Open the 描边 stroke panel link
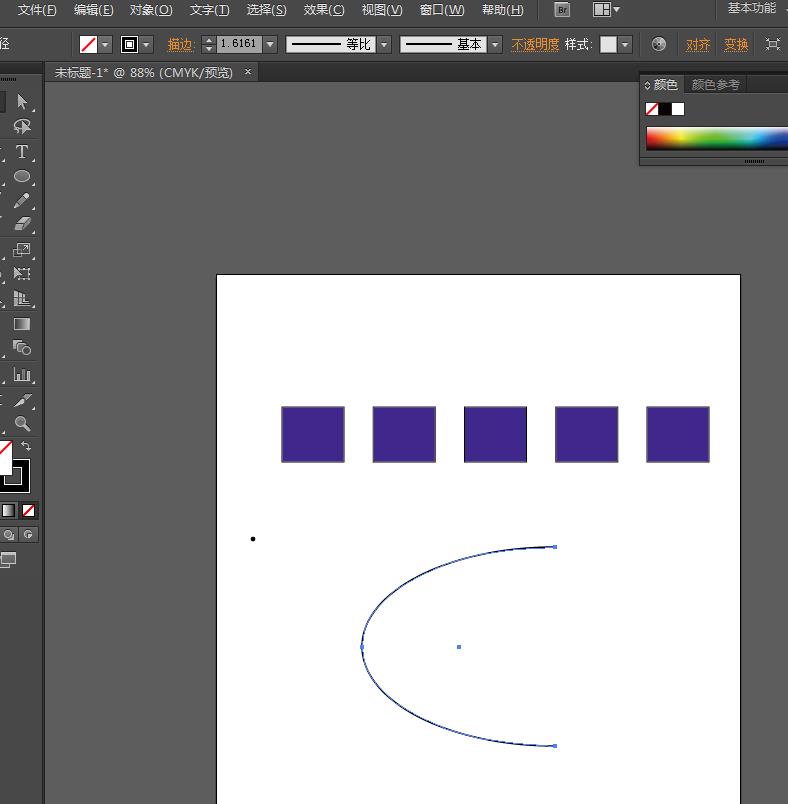The image size is (788, 804). 179,45
